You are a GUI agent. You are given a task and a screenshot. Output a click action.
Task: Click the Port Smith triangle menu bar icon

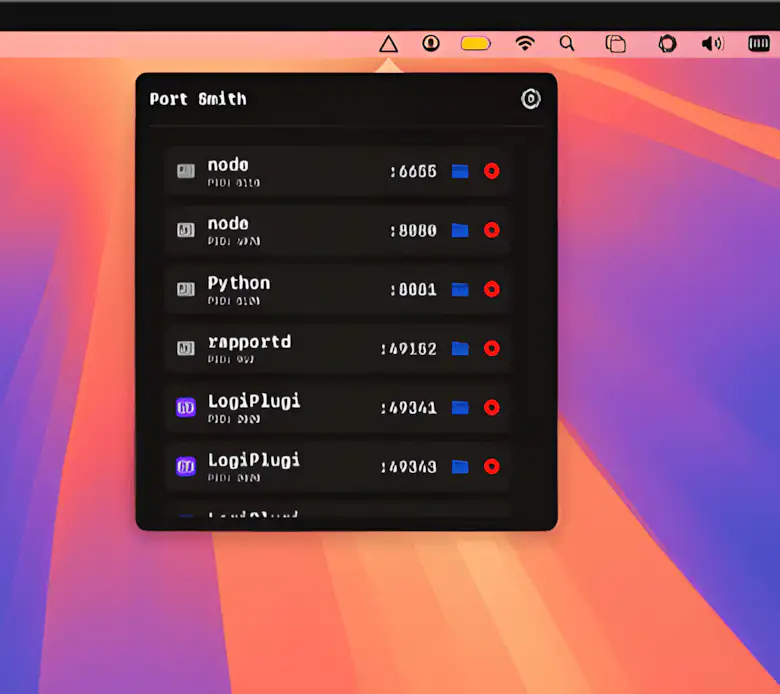[389, 44]
